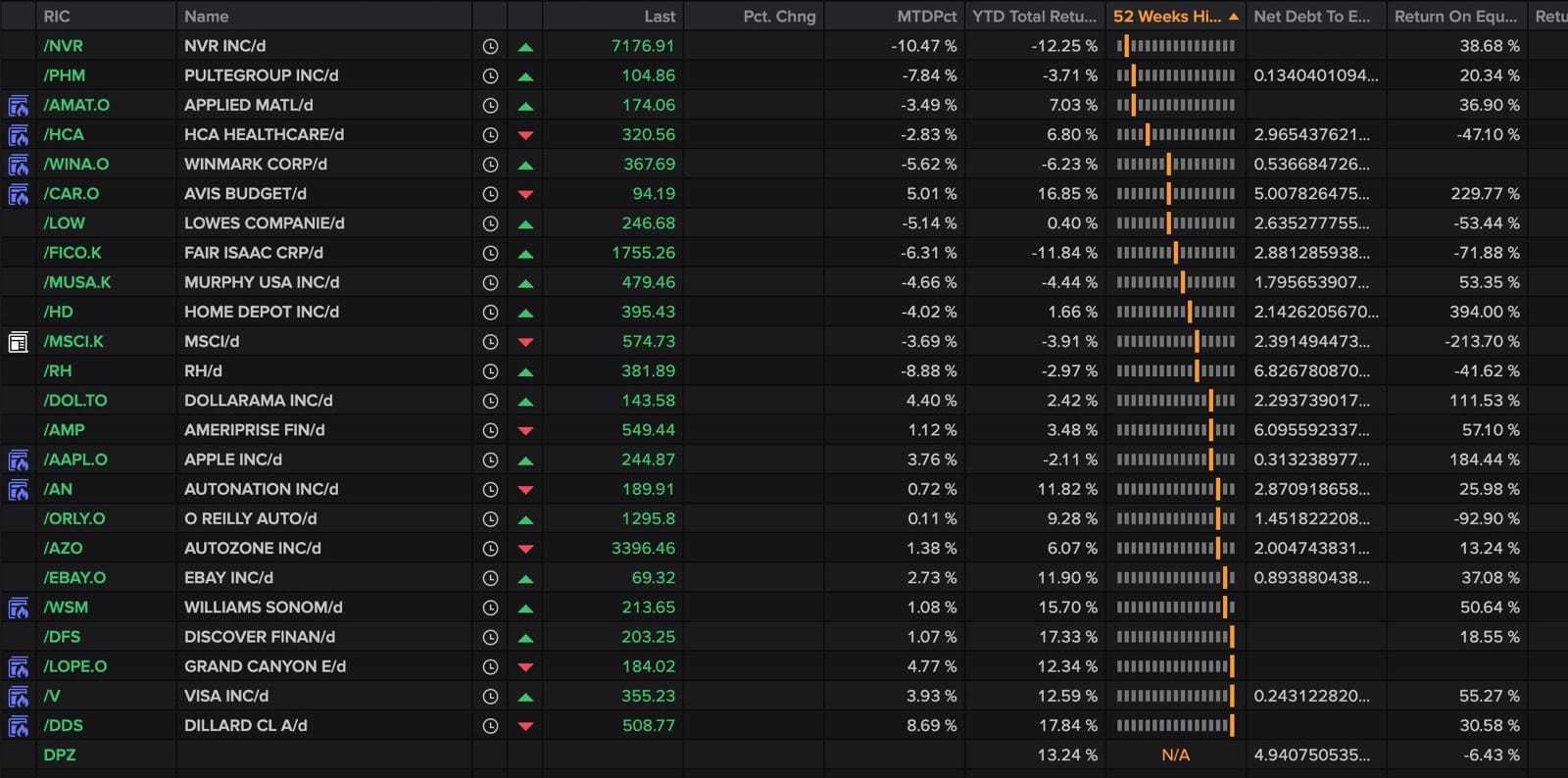Sort by the Last column header

tap(659, 17)
